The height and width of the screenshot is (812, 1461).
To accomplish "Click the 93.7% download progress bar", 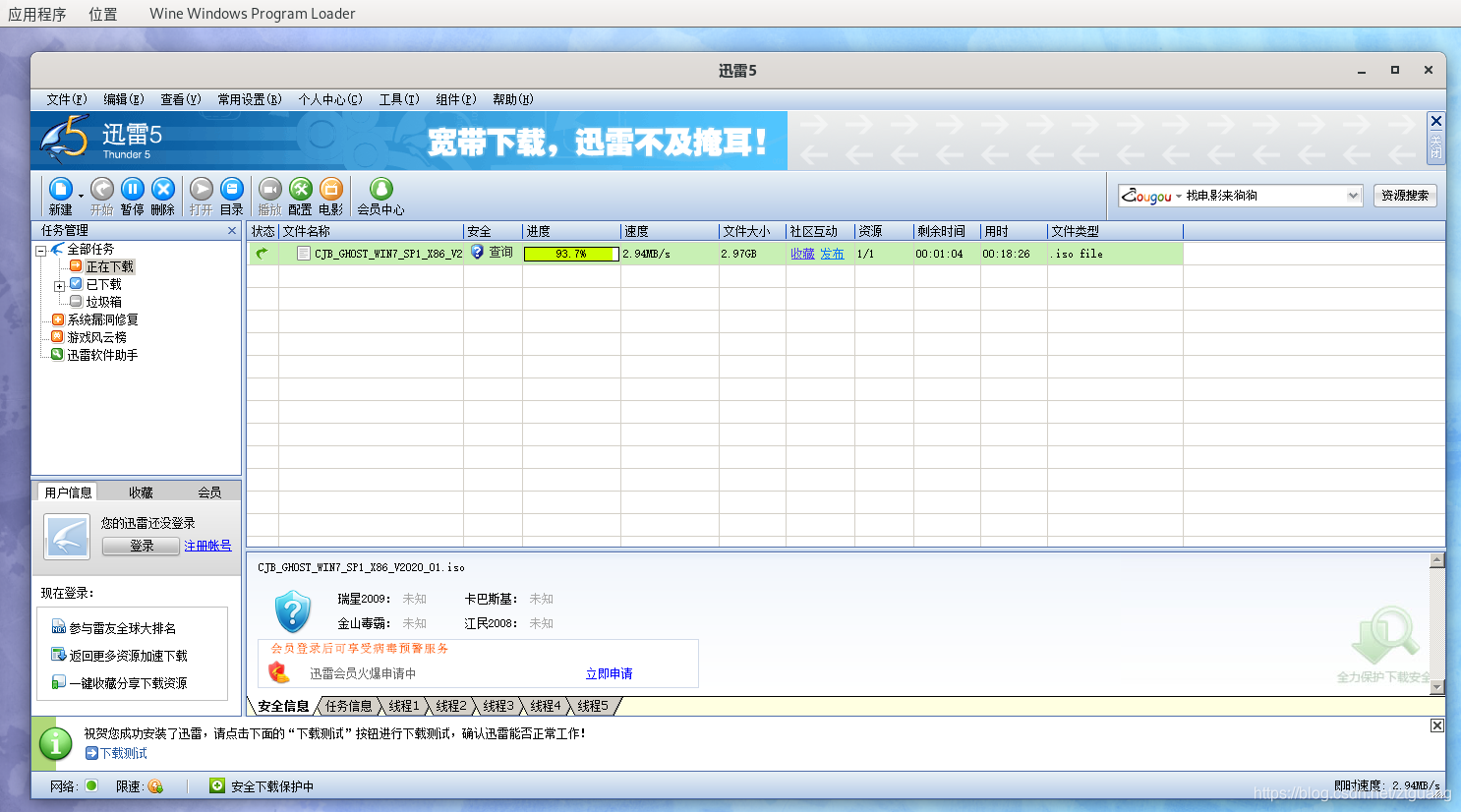I will [x=570, y=254].
